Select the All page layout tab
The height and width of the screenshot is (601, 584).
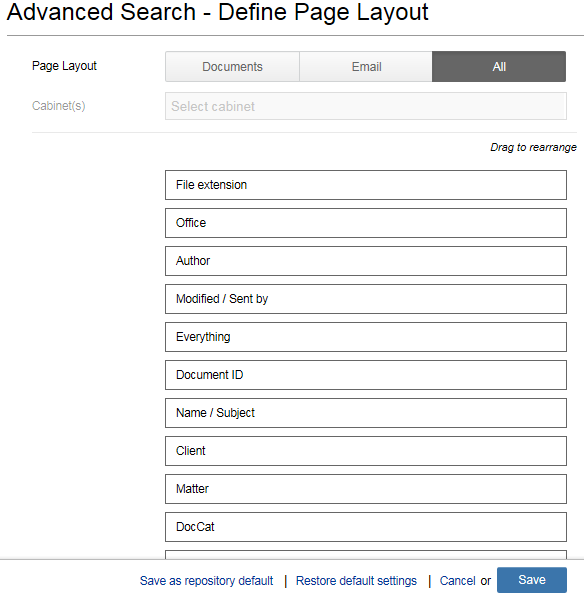click(499, 66)
